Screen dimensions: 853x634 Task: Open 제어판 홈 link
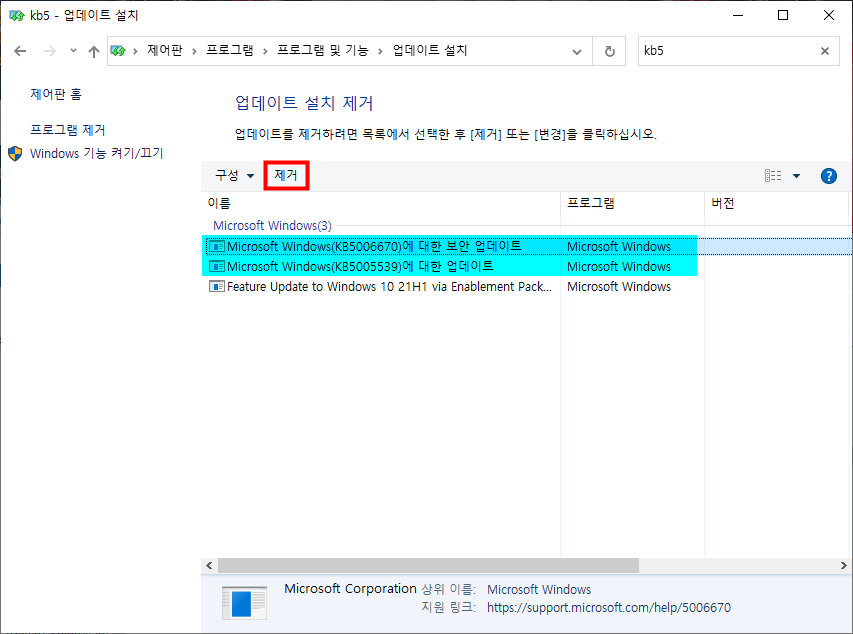[x=56, y=94]
